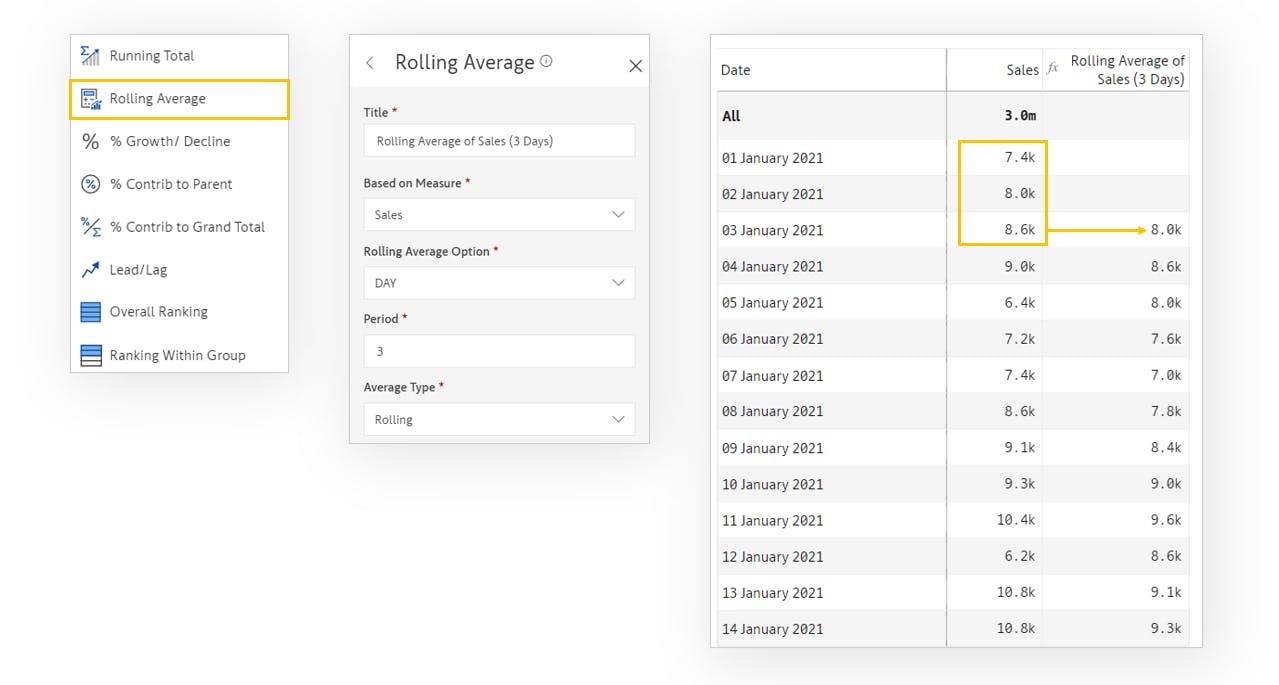Click the Overall Ranking icon
This screenshot has width=1279, height=685.
coord(90,312)
